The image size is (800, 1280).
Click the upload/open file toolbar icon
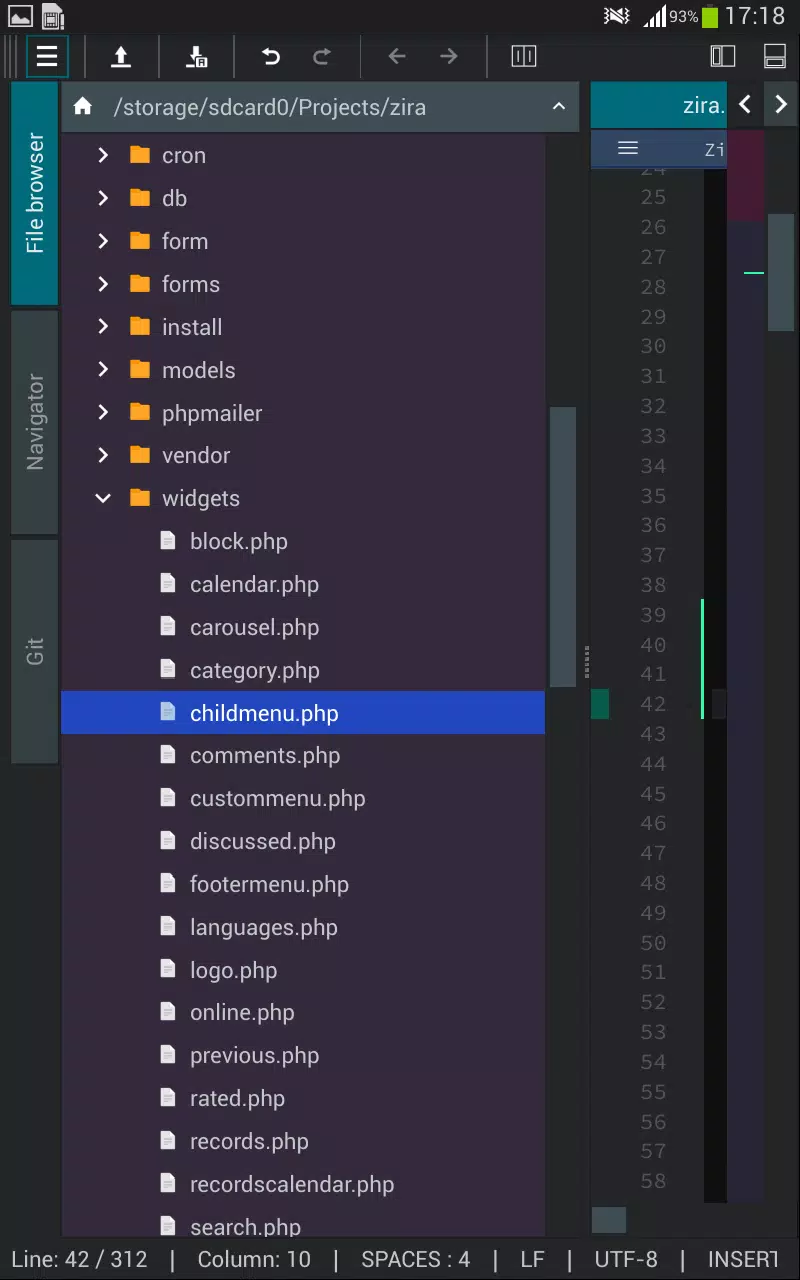(x=121, y=57)
